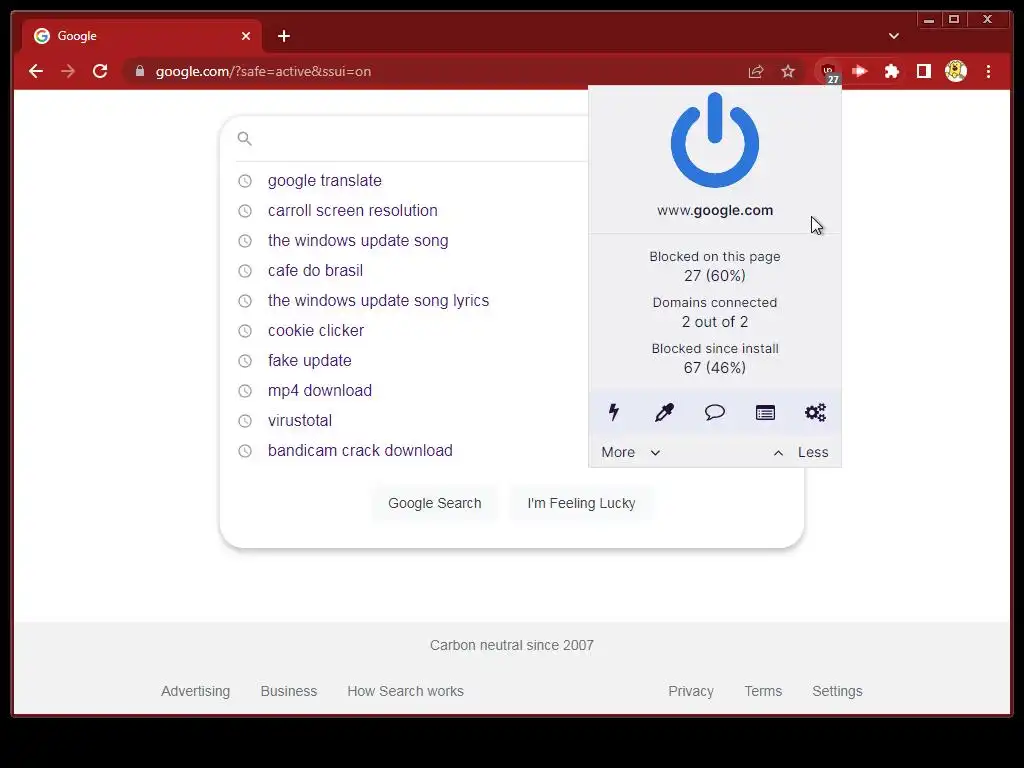Select suggestion 'mp4 download'
Screen dimensions: 1024x768
(x=319, y=391)
